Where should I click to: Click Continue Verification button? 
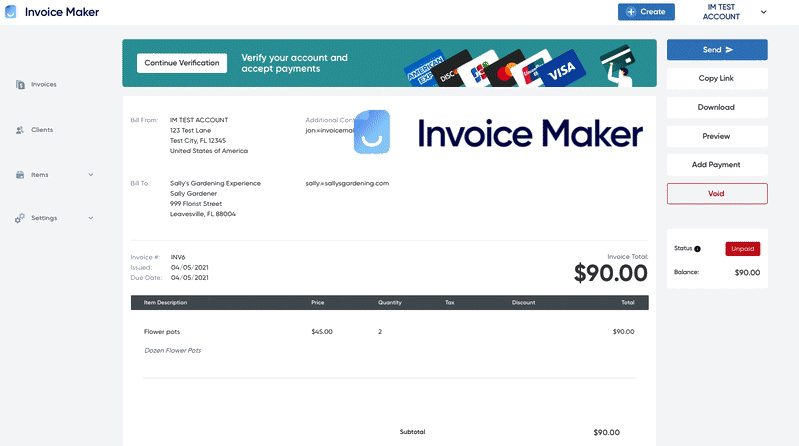(x=182, y=63)
